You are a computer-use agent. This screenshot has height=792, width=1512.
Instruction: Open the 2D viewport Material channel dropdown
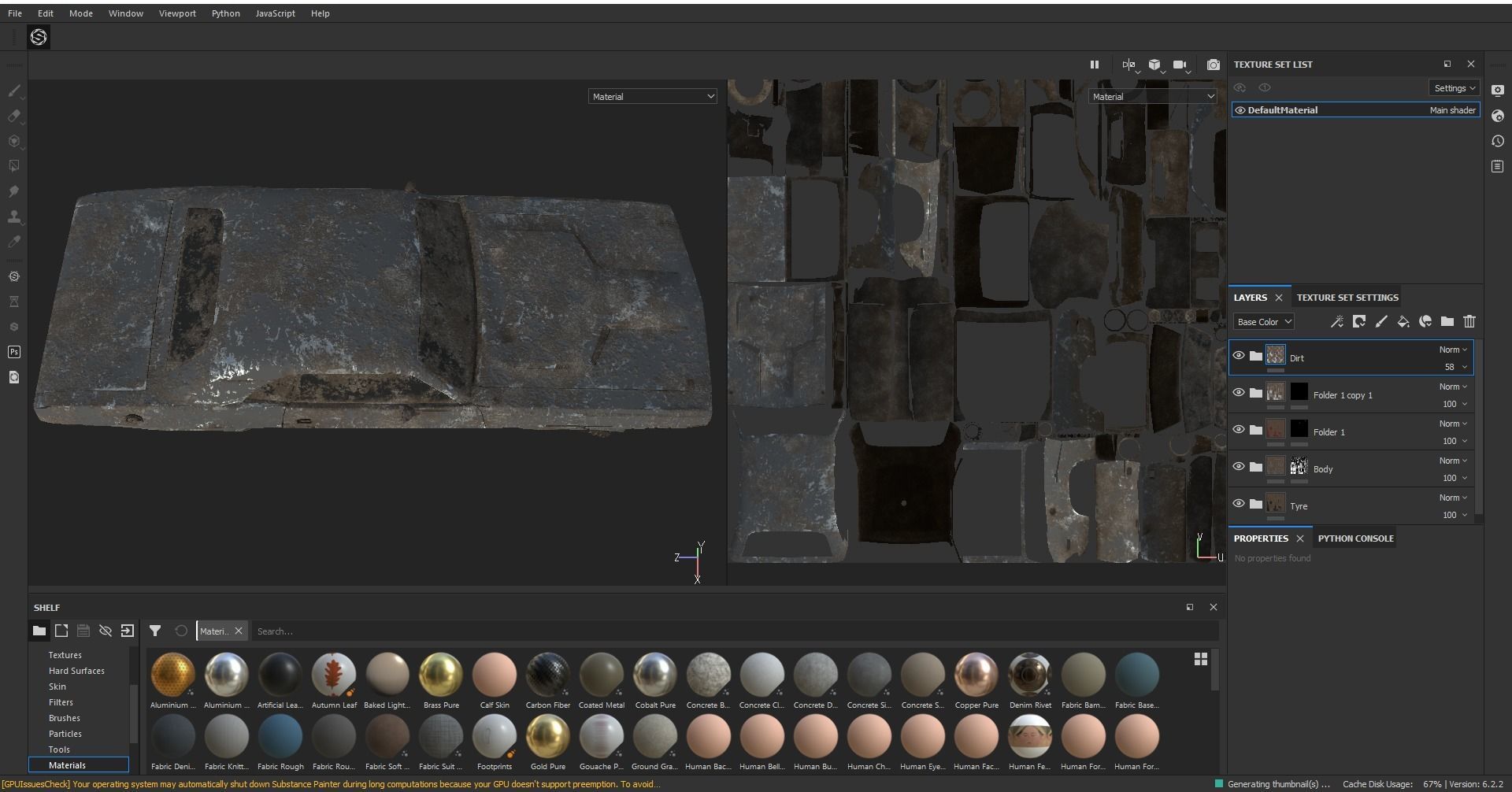click(1153, 97)
